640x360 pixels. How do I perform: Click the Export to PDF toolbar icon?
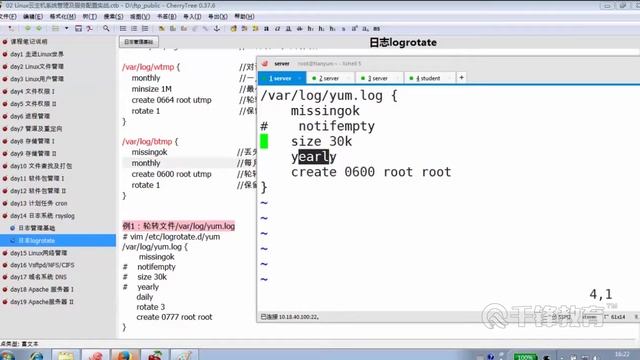[89, 29]
